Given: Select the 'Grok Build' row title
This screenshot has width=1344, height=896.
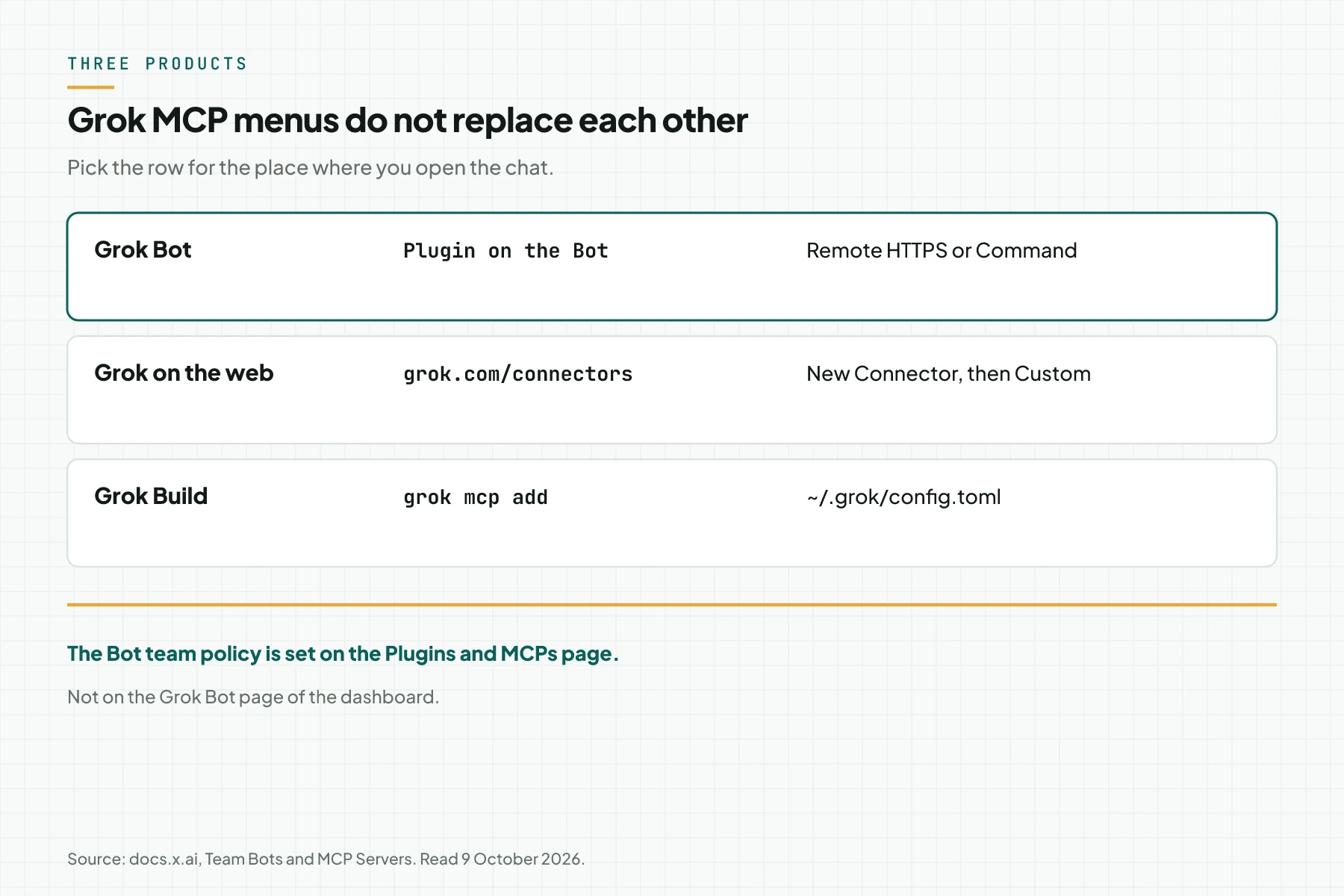Looking at the screenshot, I should coord(151,496).
